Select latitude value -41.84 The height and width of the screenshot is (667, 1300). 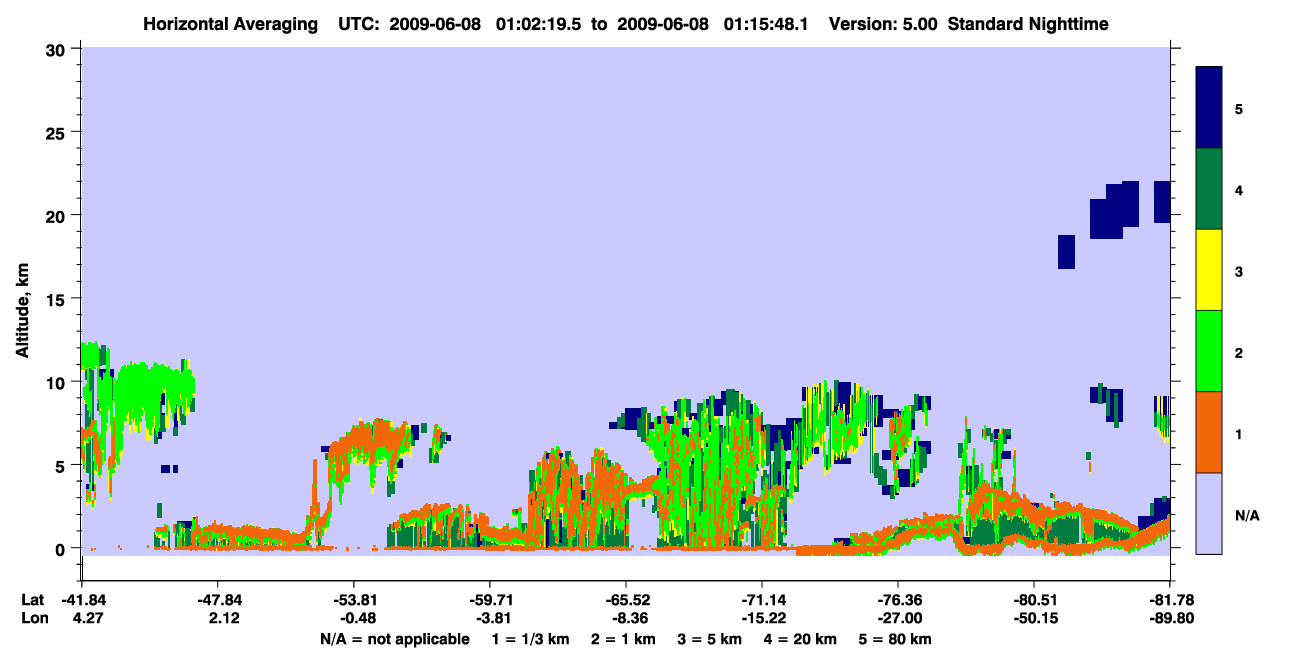(82, 600)
